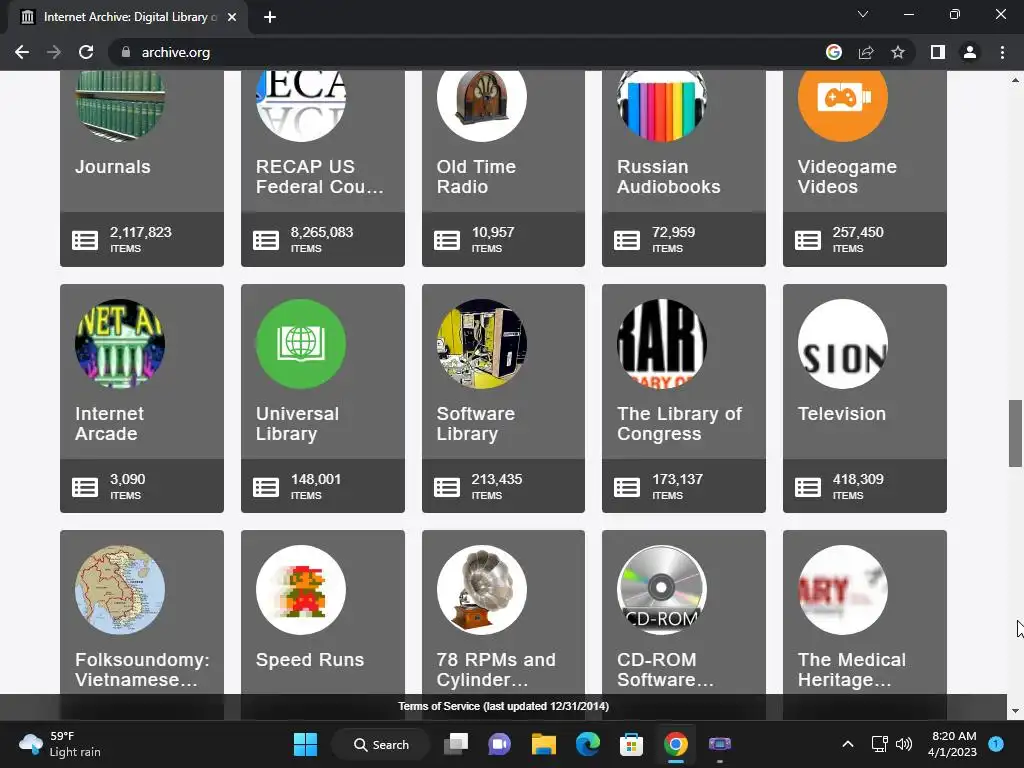Click the Folksoundomy Vietnamese map image
Screen dimensions: 1024x768
(120, 590)
